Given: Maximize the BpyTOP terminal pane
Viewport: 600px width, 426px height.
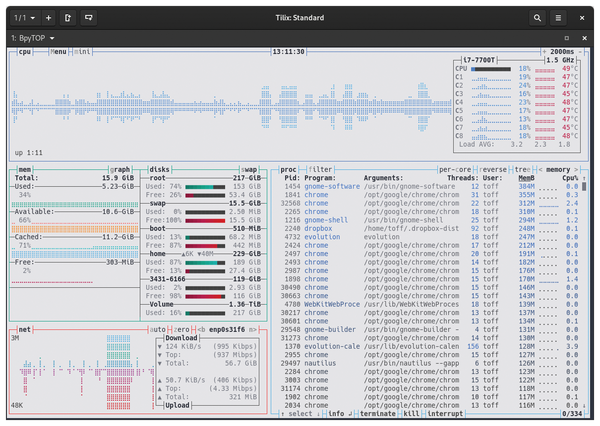Looking at the screenshot, I should pyautogui.click(x=567, y=38).
